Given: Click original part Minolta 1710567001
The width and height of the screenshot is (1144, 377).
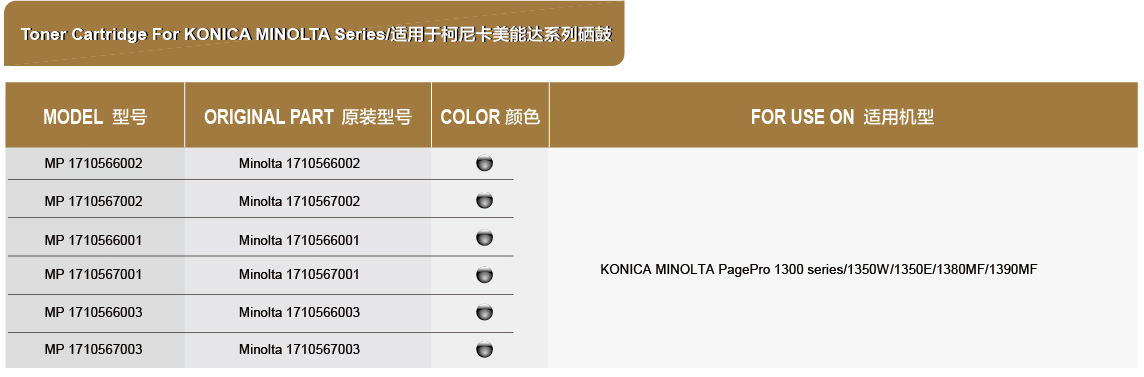Looking at the screenshot, I should [x=299, y=274].
